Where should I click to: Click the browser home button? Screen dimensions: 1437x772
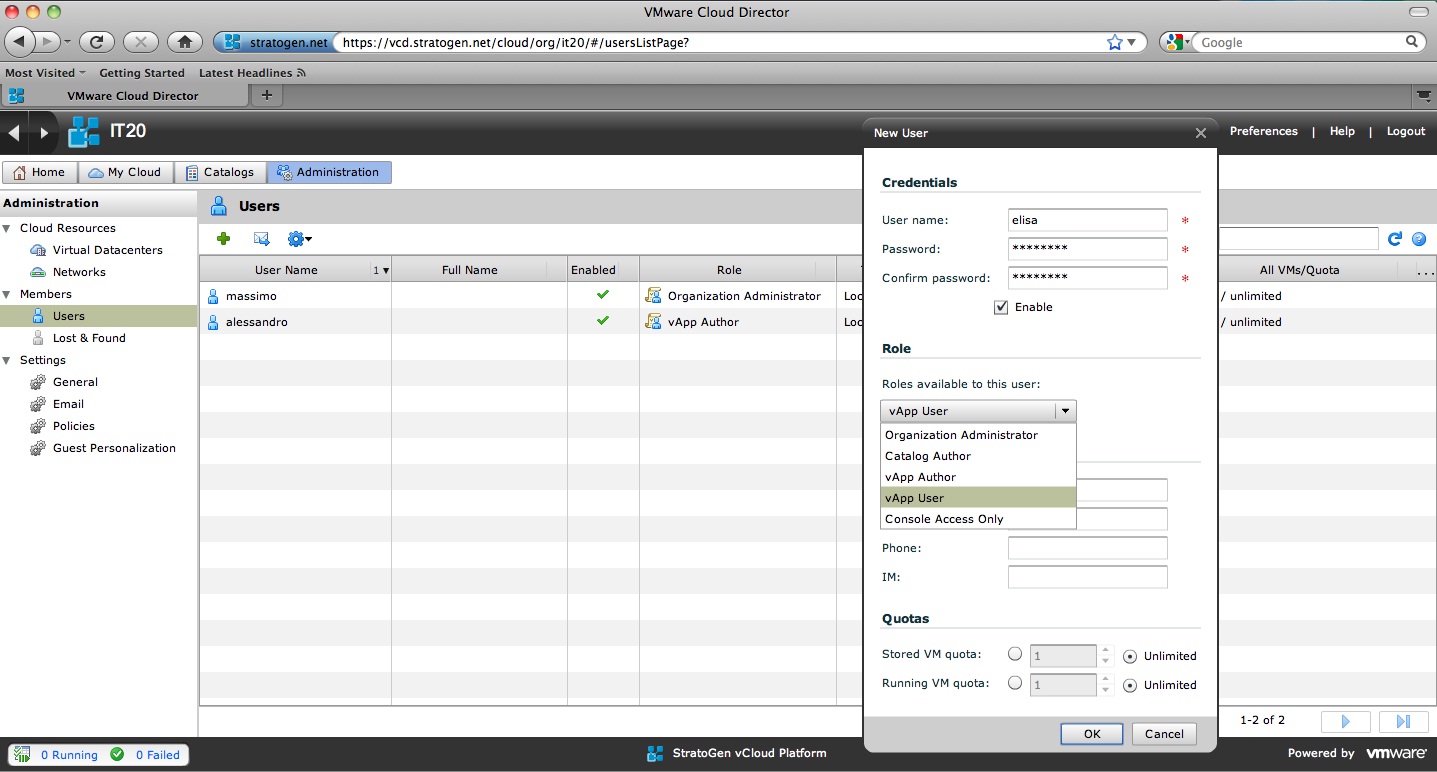tap(184, 42)
